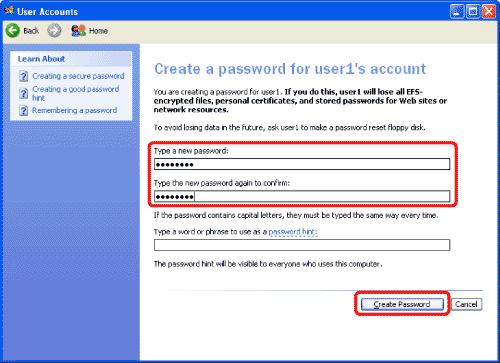Click help icon beside Creating a good password hint
The width and height of the screenshot is (500, 363).
pos(23,93)
